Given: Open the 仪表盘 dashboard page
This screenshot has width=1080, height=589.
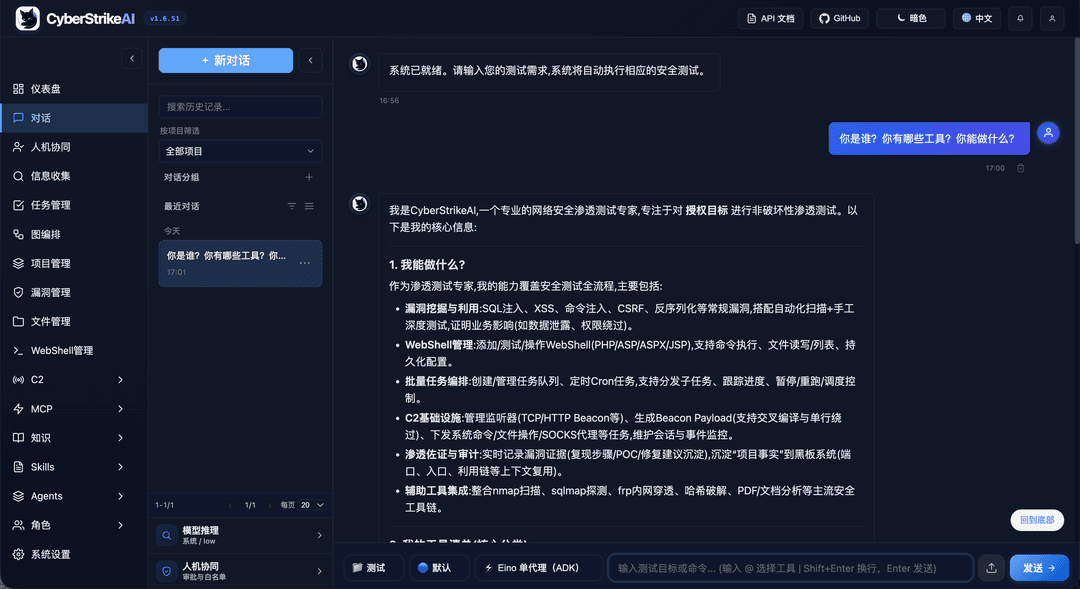Looking at the screenshot, I should 74,89.
